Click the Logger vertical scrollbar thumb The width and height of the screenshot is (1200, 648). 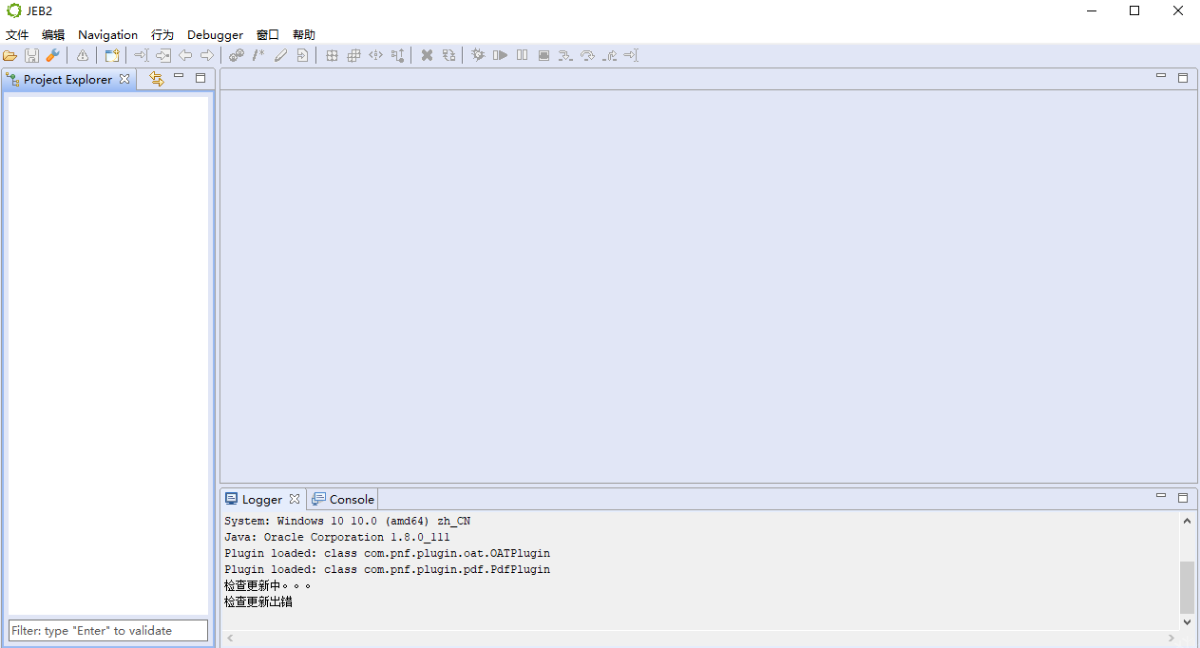(x=1187, y=587)
